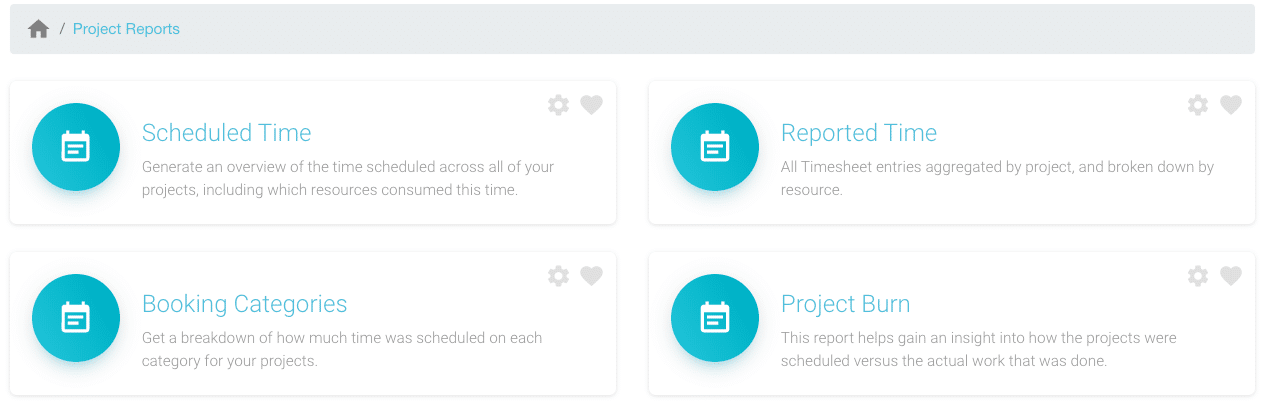
Task: Click the Project Burn description text
Action: click(x=979, y=349)
